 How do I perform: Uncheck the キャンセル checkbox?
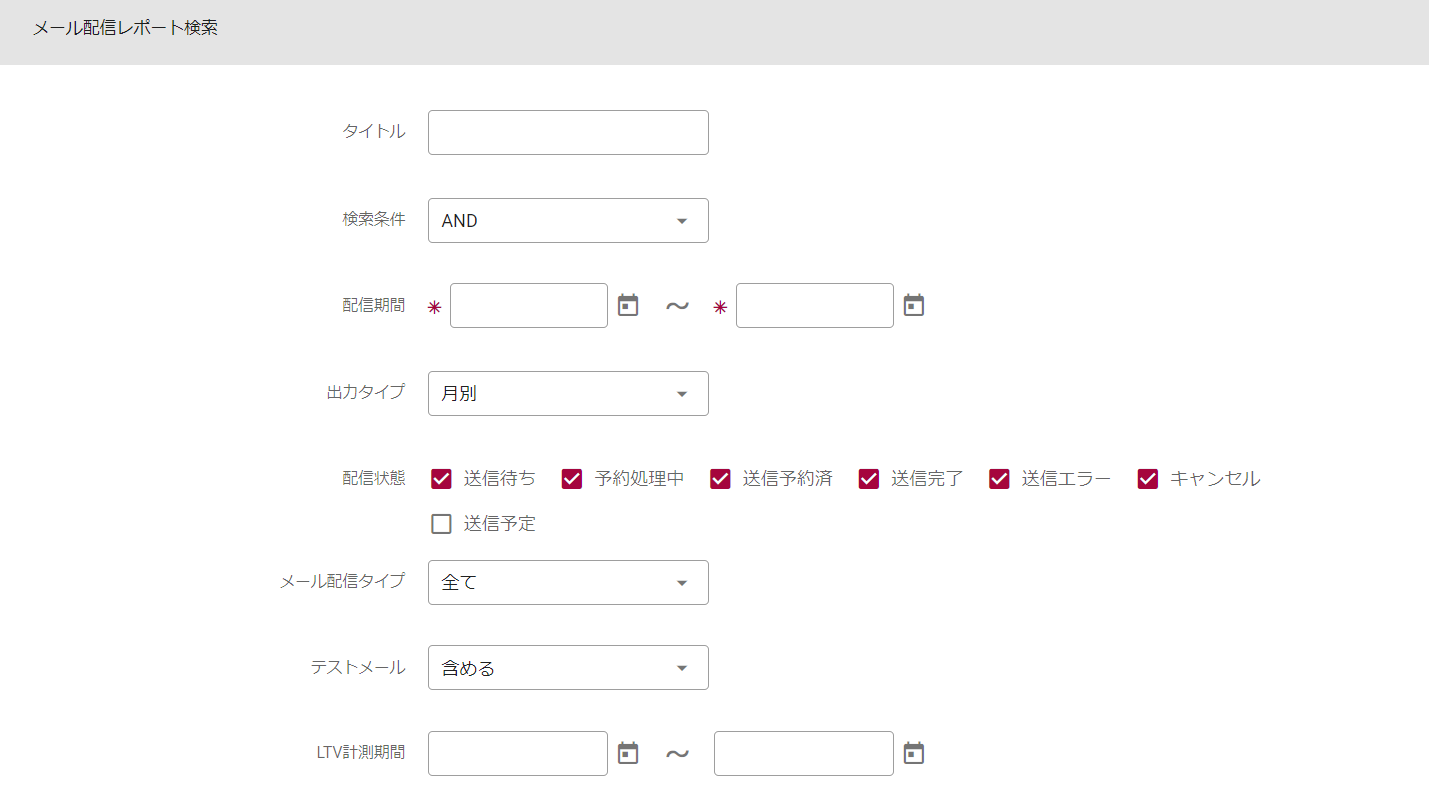1147,479
